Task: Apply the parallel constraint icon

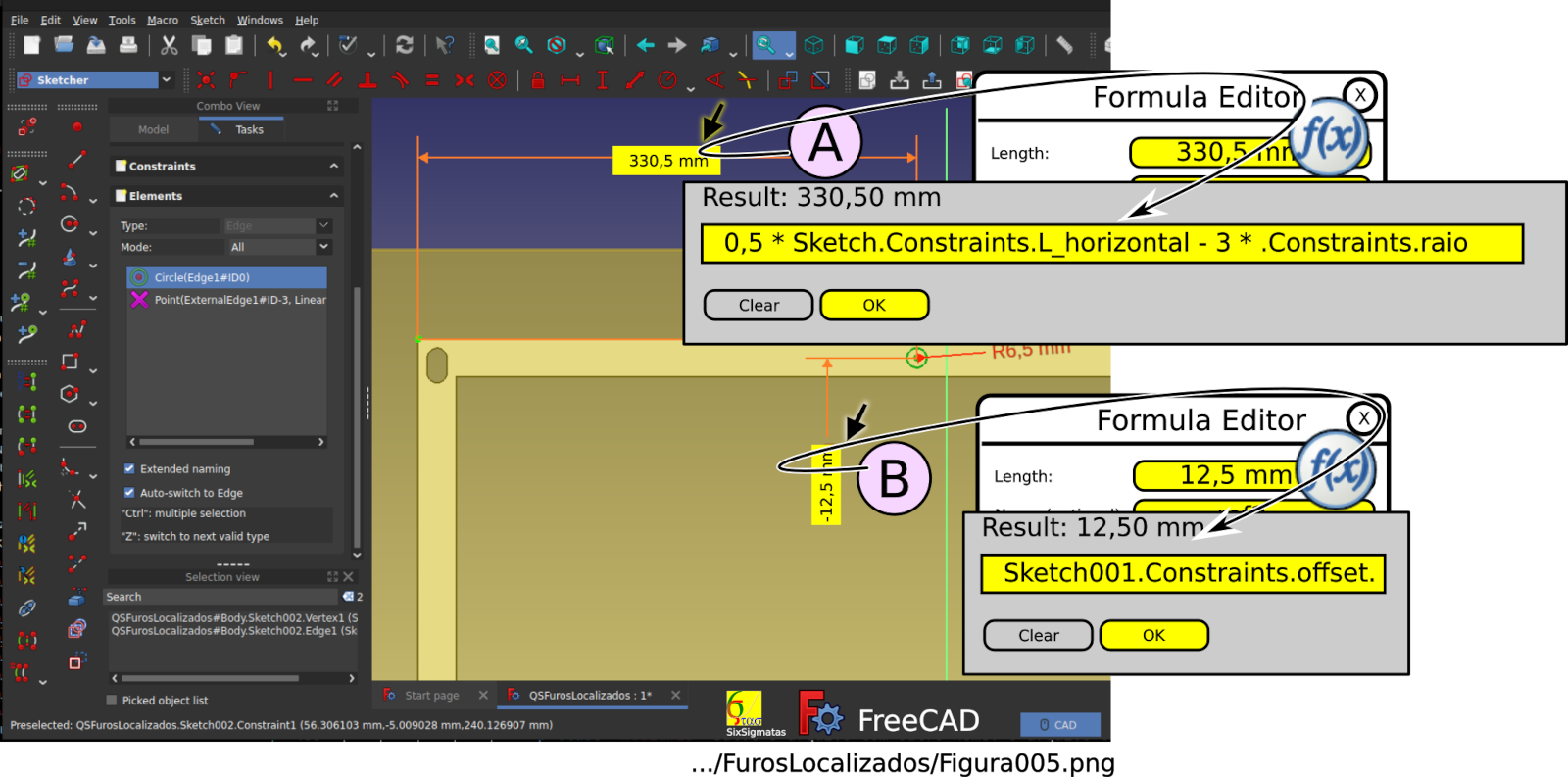Action: (x=335, y=80)
